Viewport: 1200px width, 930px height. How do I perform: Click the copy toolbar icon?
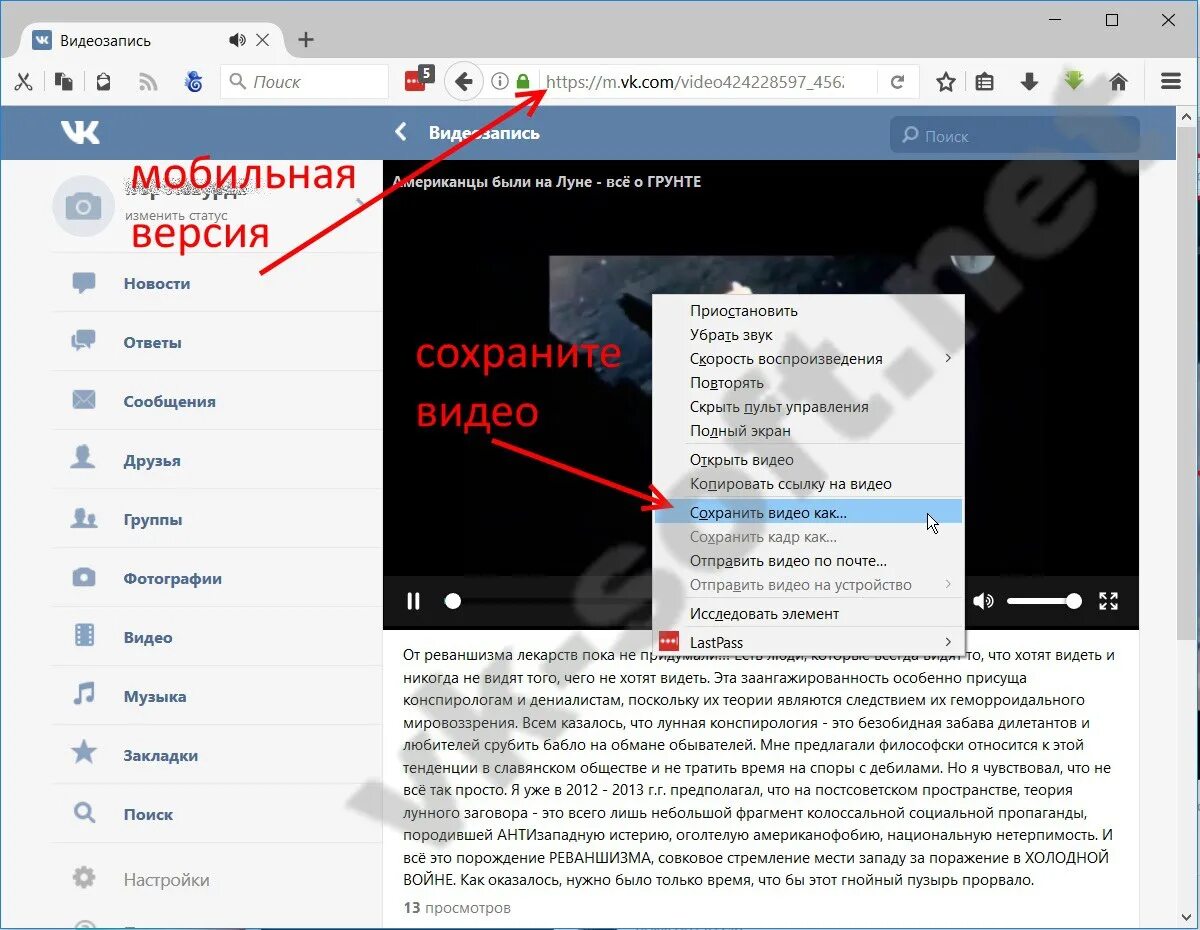[64, 82]
